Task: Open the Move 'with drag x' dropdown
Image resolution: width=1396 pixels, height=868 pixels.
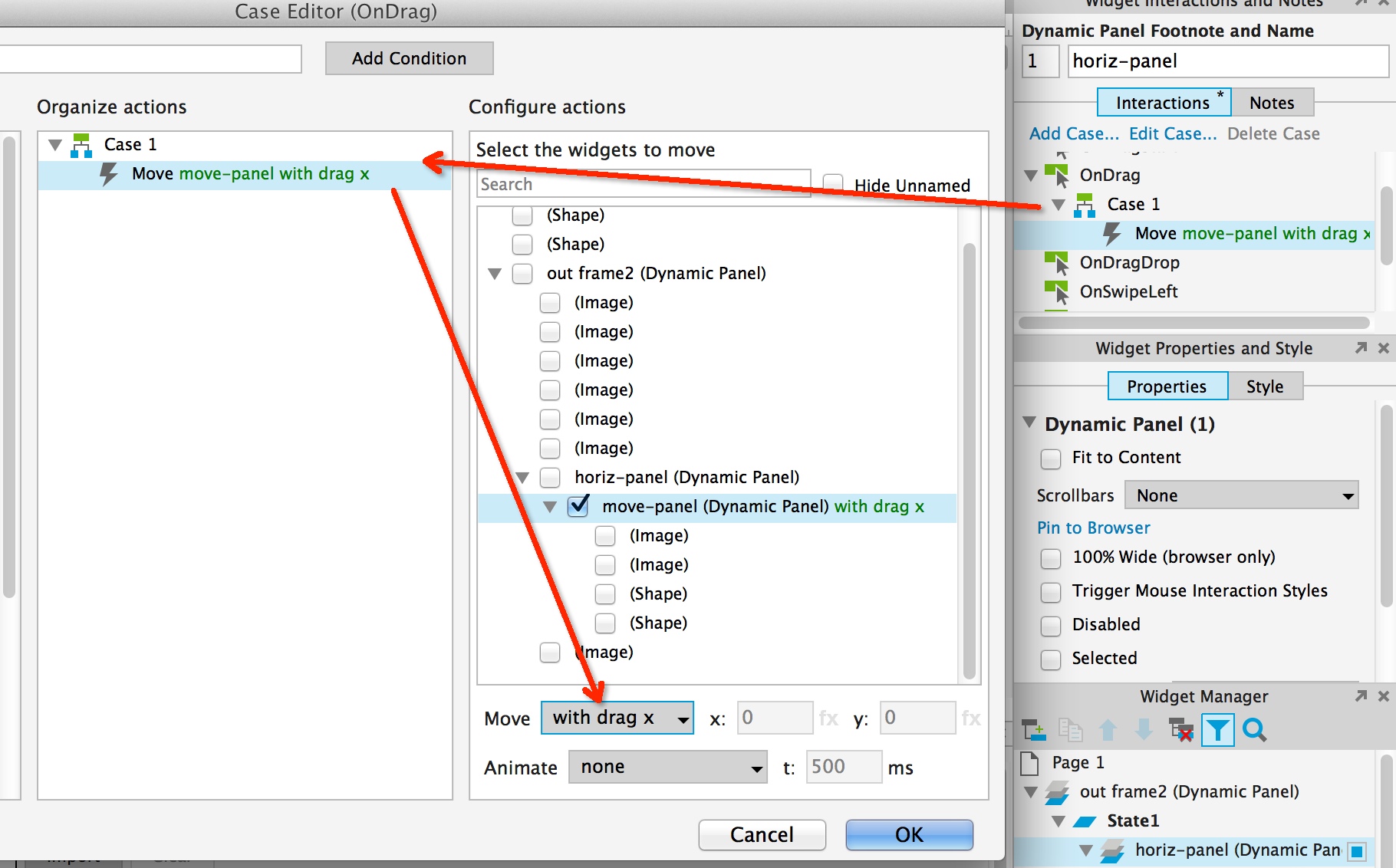Action: (617, 718)
